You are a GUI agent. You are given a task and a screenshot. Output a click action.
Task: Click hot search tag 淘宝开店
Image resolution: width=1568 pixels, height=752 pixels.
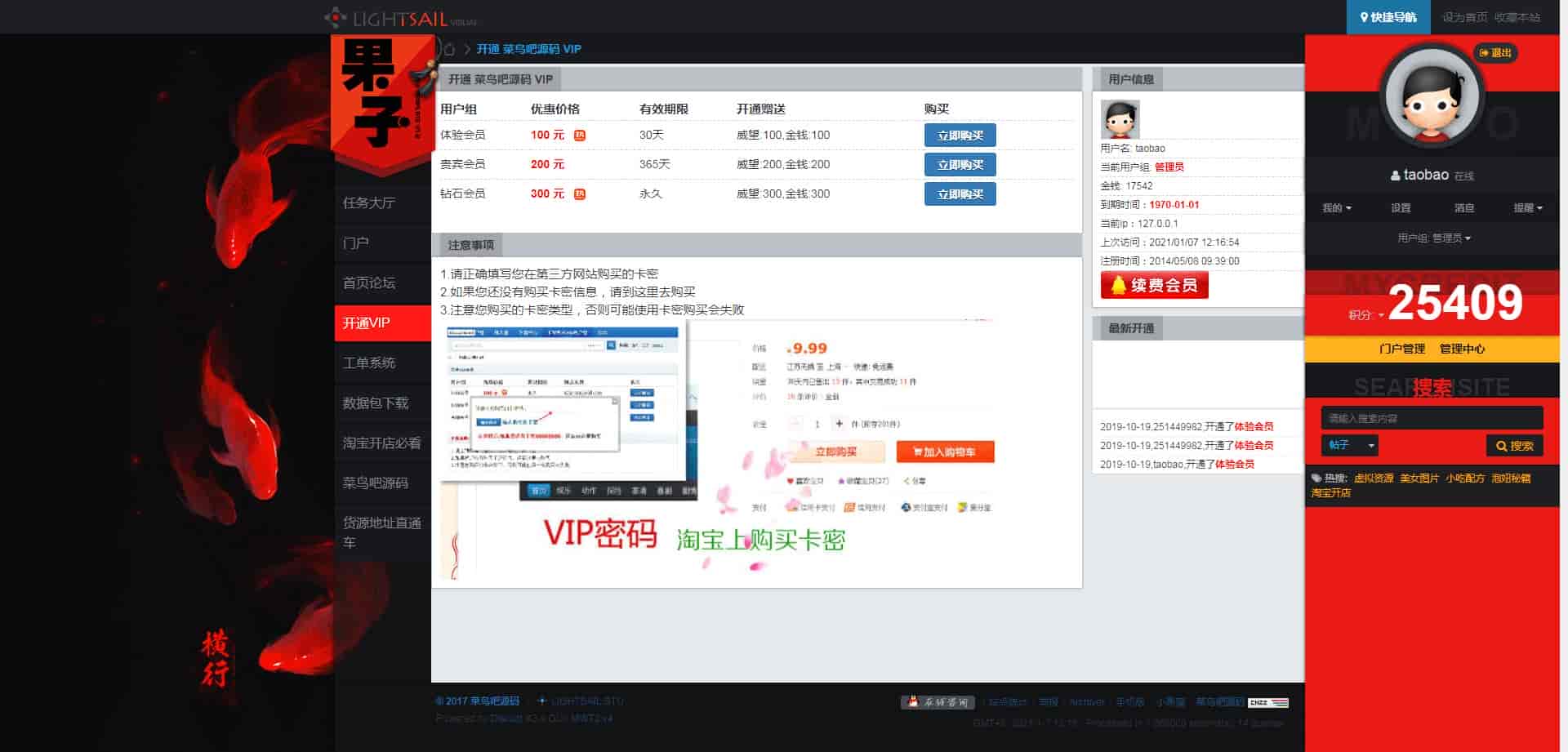click(x=1331, y=493)
